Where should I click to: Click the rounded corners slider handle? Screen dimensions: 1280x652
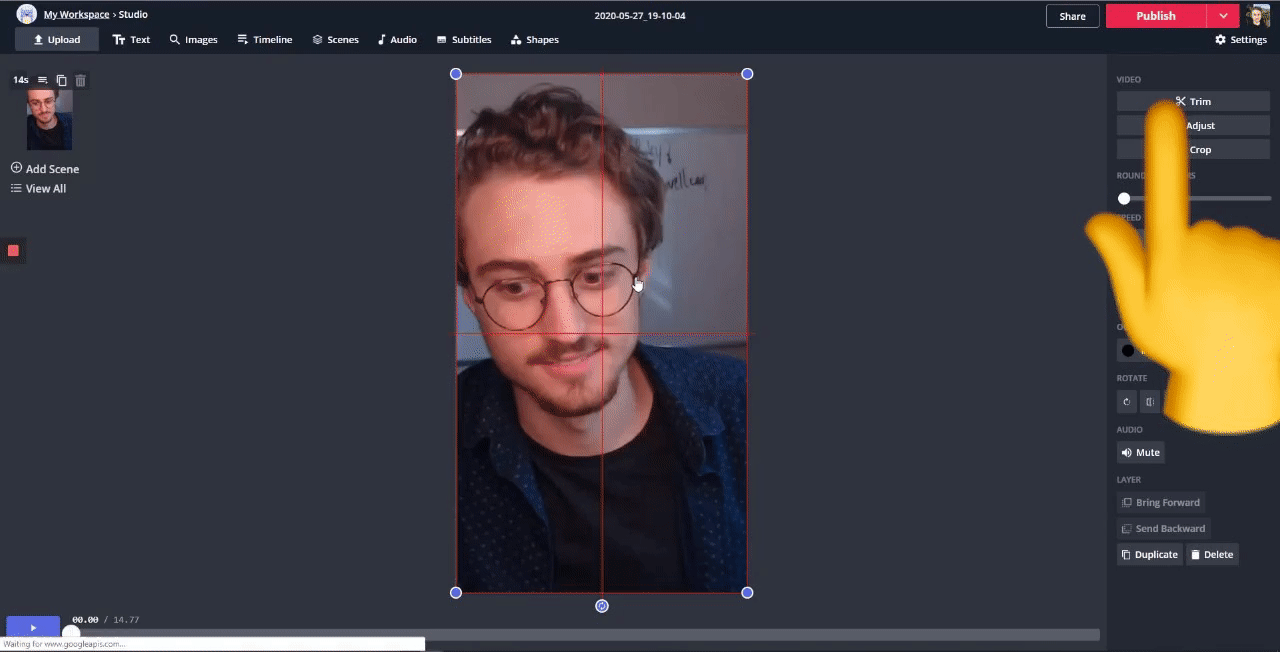[1124, 199]
